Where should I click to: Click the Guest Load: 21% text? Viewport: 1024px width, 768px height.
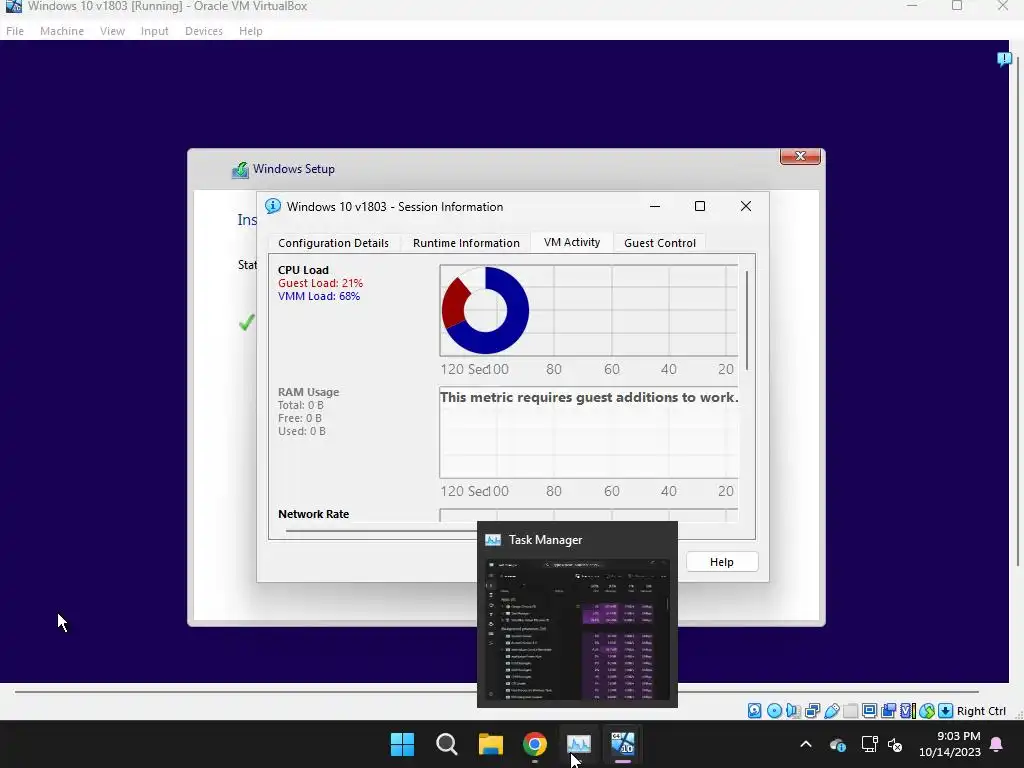tap(321, 283)
